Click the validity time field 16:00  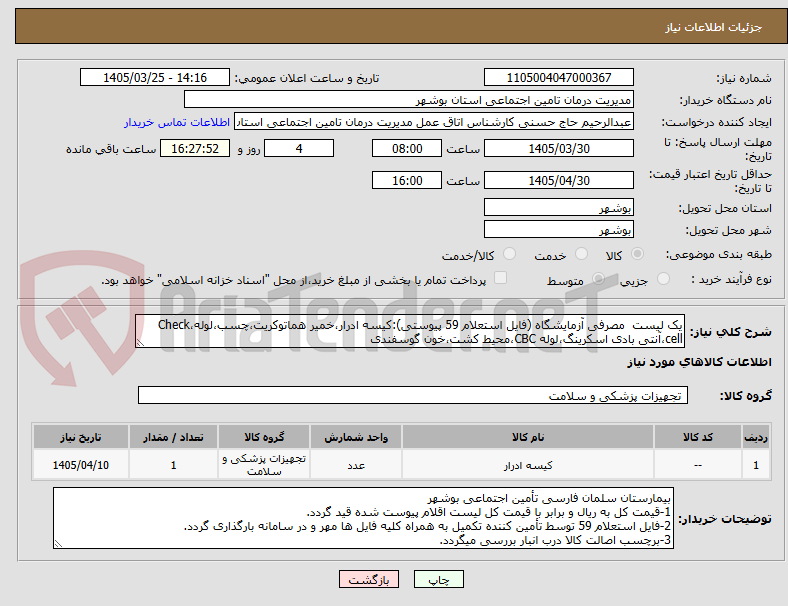point(407,180)
